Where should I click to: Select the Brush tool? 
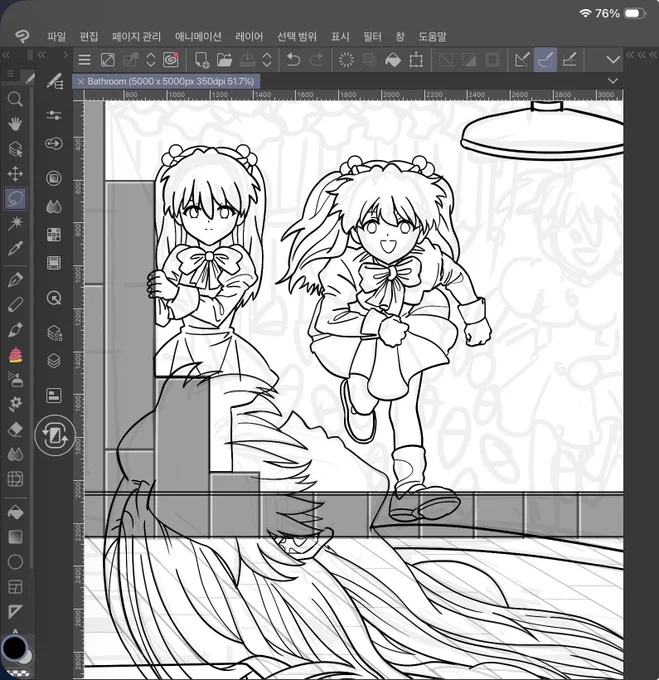tap(15, 330)
